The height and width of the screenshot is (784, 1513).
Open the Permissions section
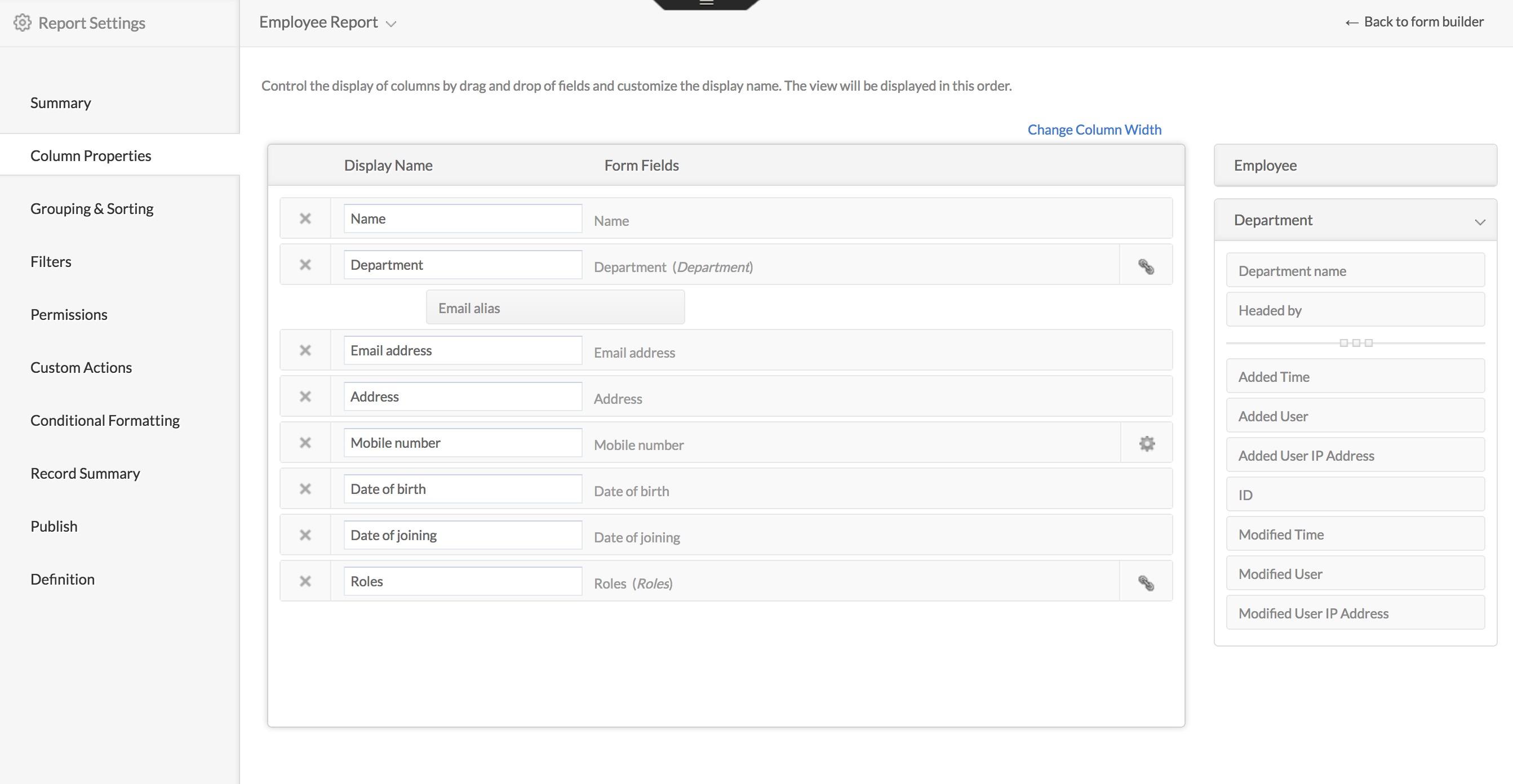coord(69,314)
